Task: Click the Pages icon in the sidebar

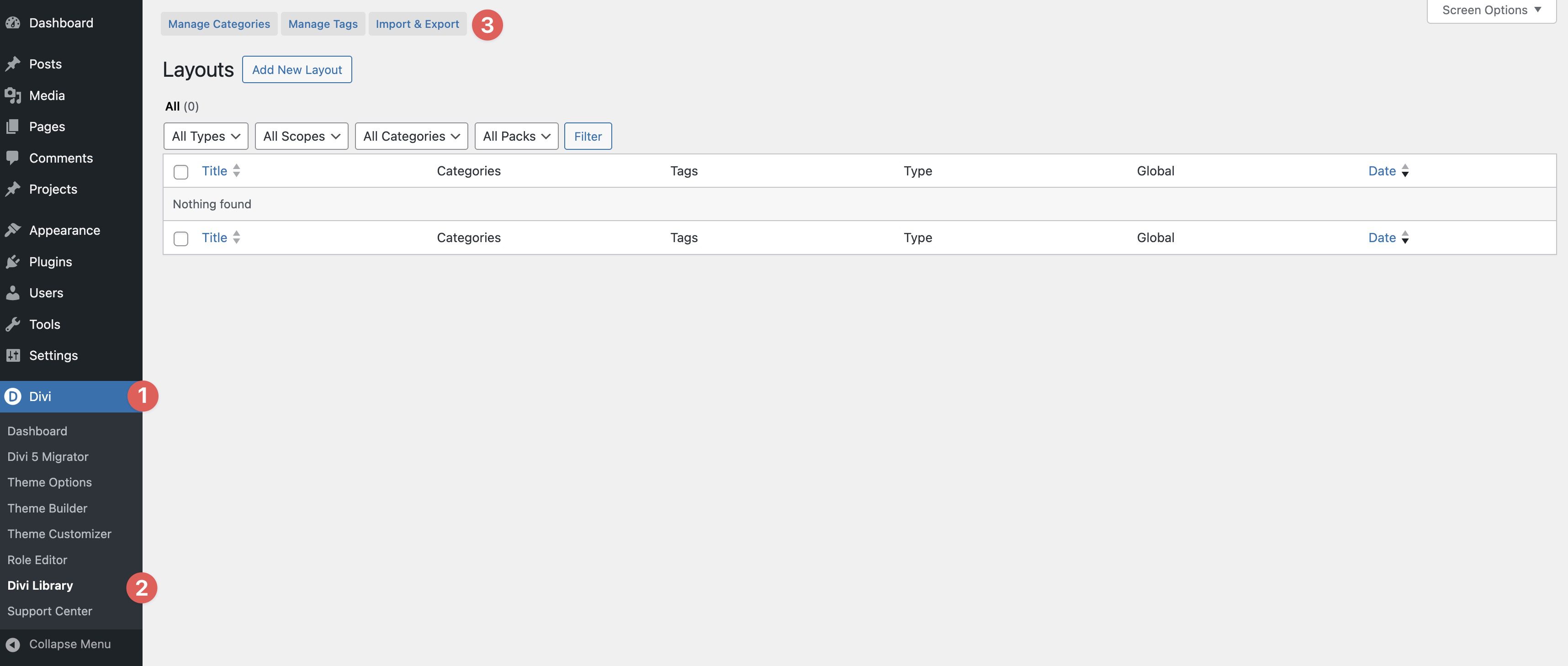Action: (x=13, y=126)
